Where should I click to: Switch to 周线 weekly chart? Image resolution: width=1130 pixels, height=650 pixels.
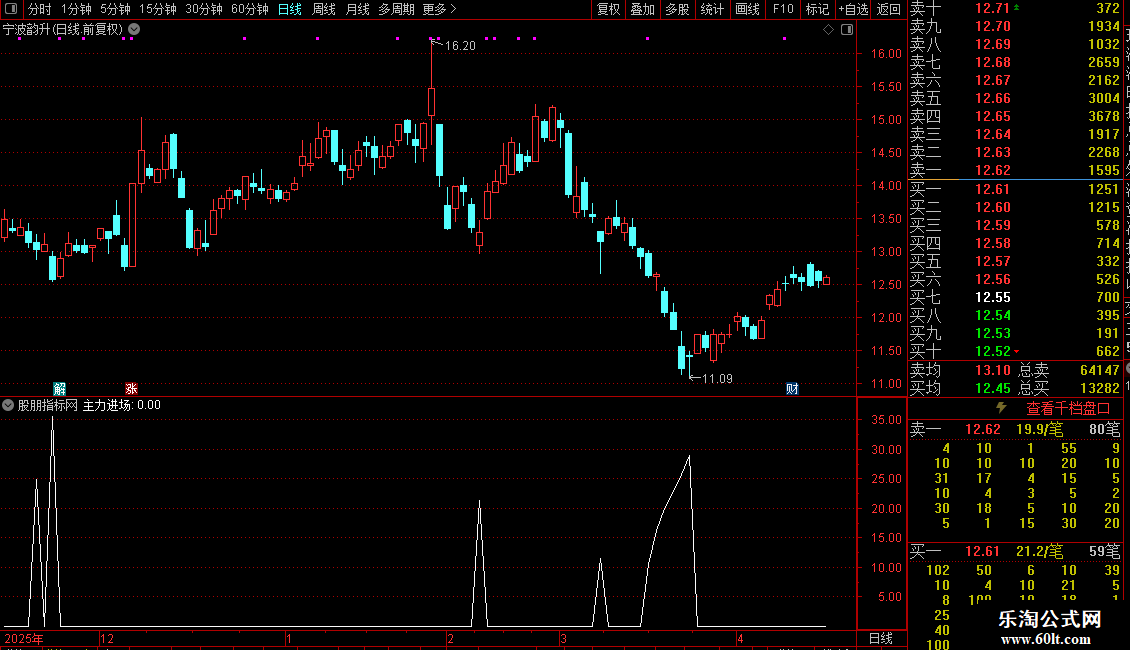[x=324, y=9]
